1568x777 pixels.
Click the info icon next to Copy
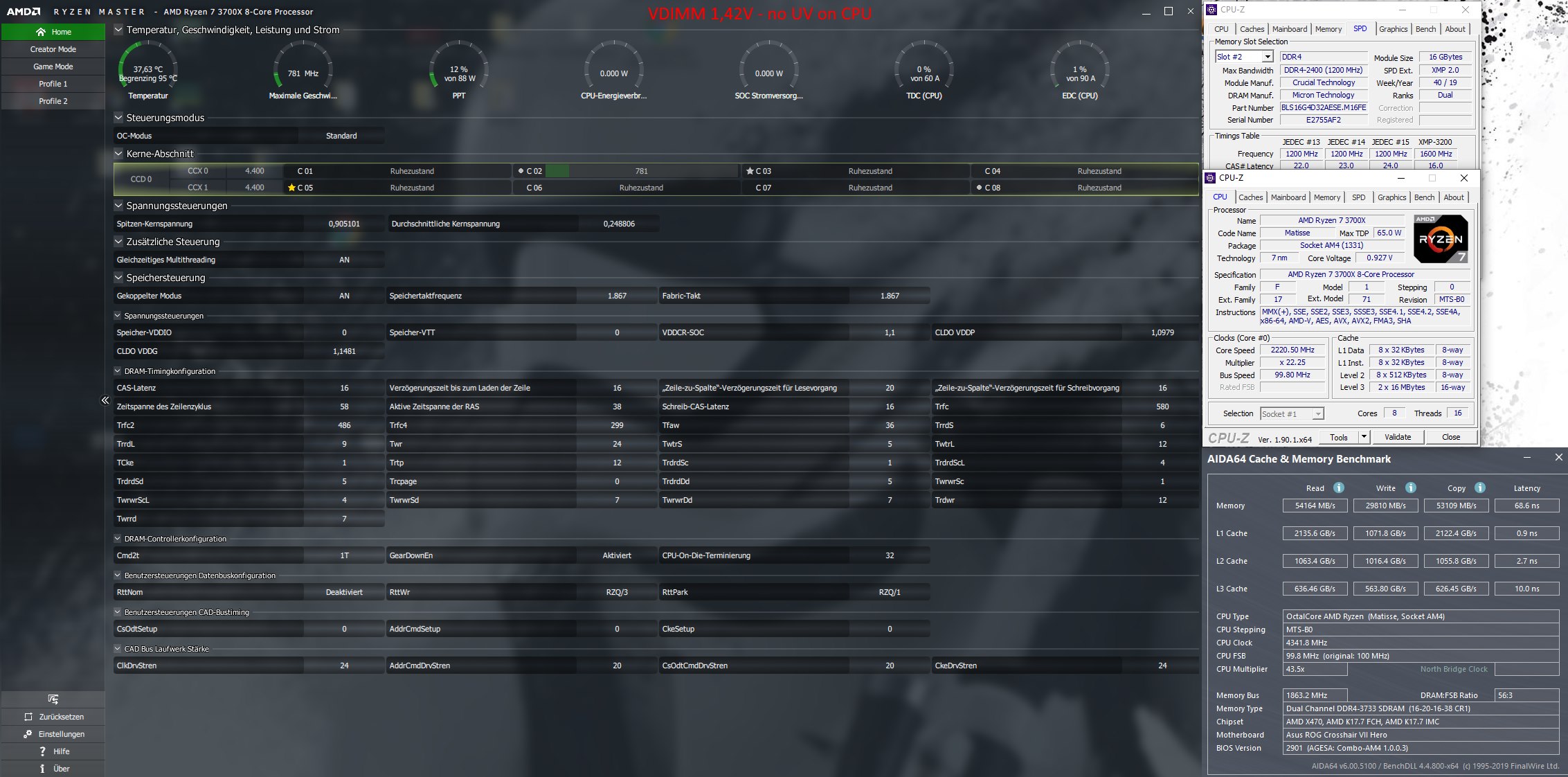pyautogui.click(x=1479, y=488)
